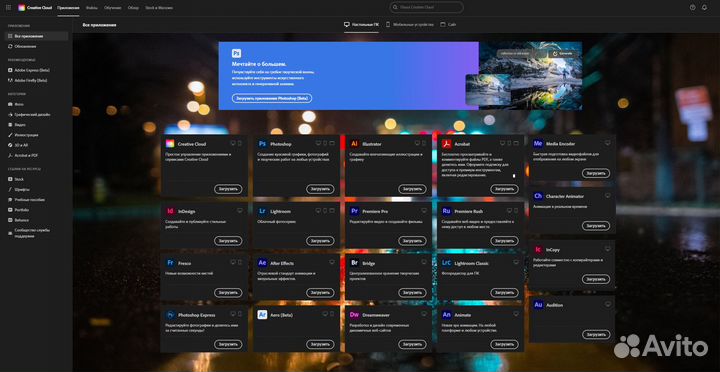The image size is (720, 372).
Task: Click Загрузить on the Lightroom Classic card
Action: 504,293
